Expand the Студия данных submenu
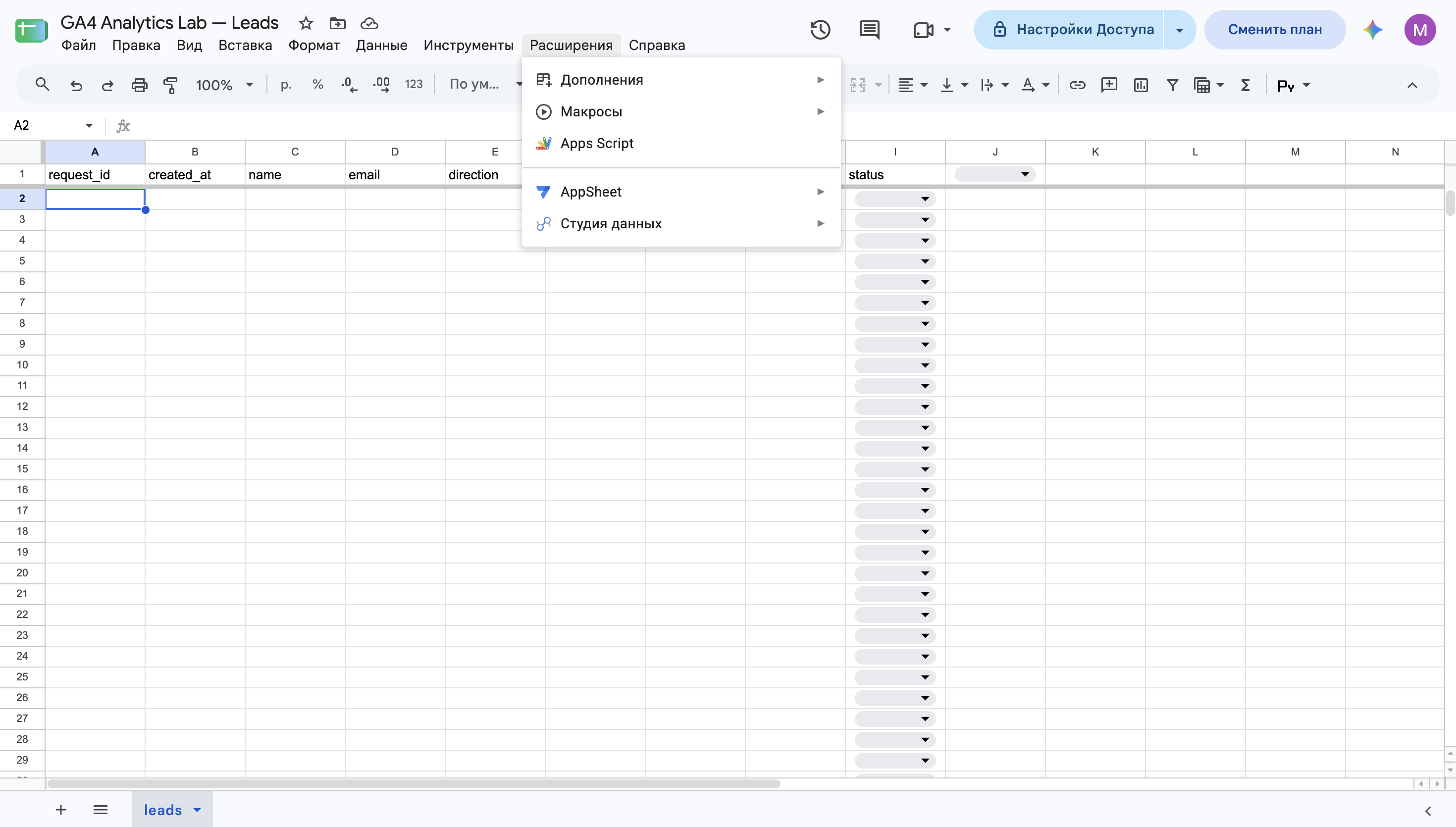This screenshot has width=1456, height=827. [x=681, y=224]
